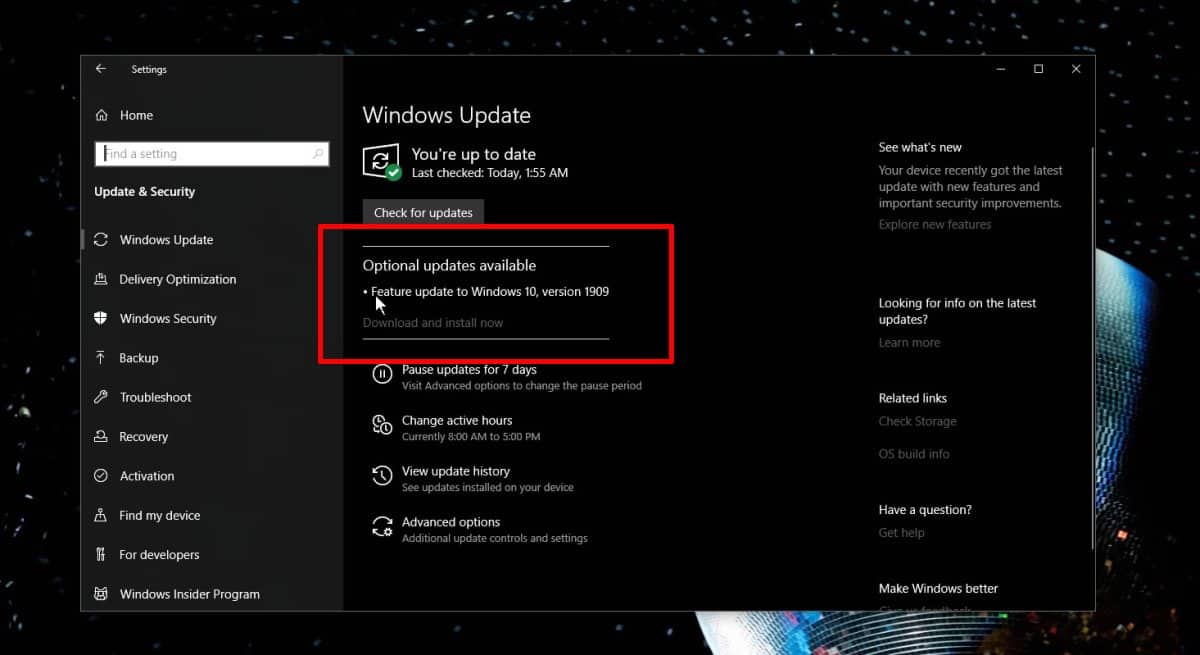Click the Windows Update sync icon in sidebar
Screen dimensions: 1200x655
[101, 240]
